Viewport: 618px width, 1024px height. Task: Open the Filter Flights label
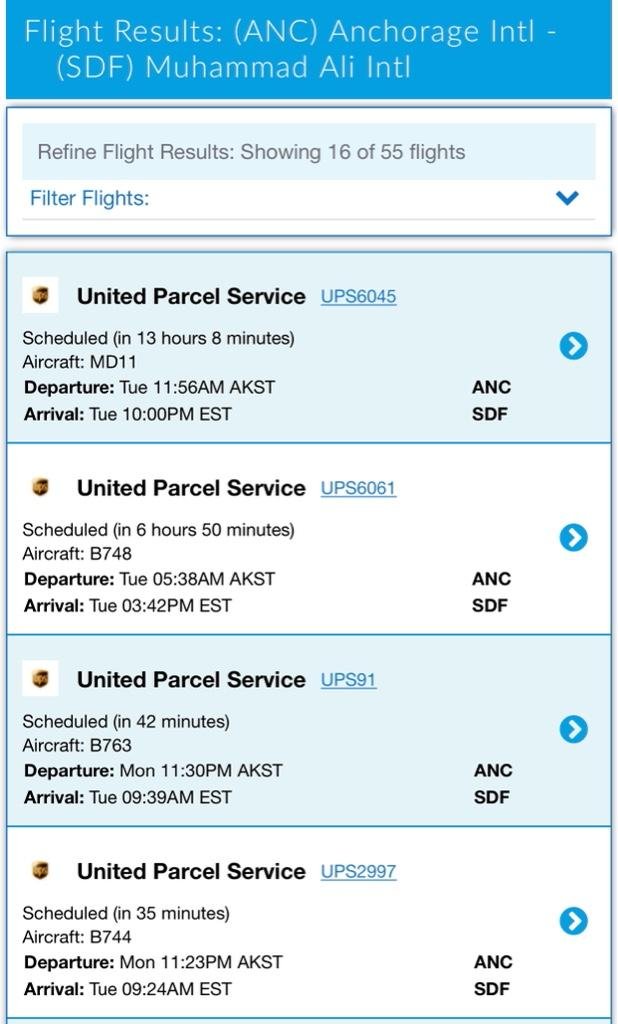click(90, 198)
